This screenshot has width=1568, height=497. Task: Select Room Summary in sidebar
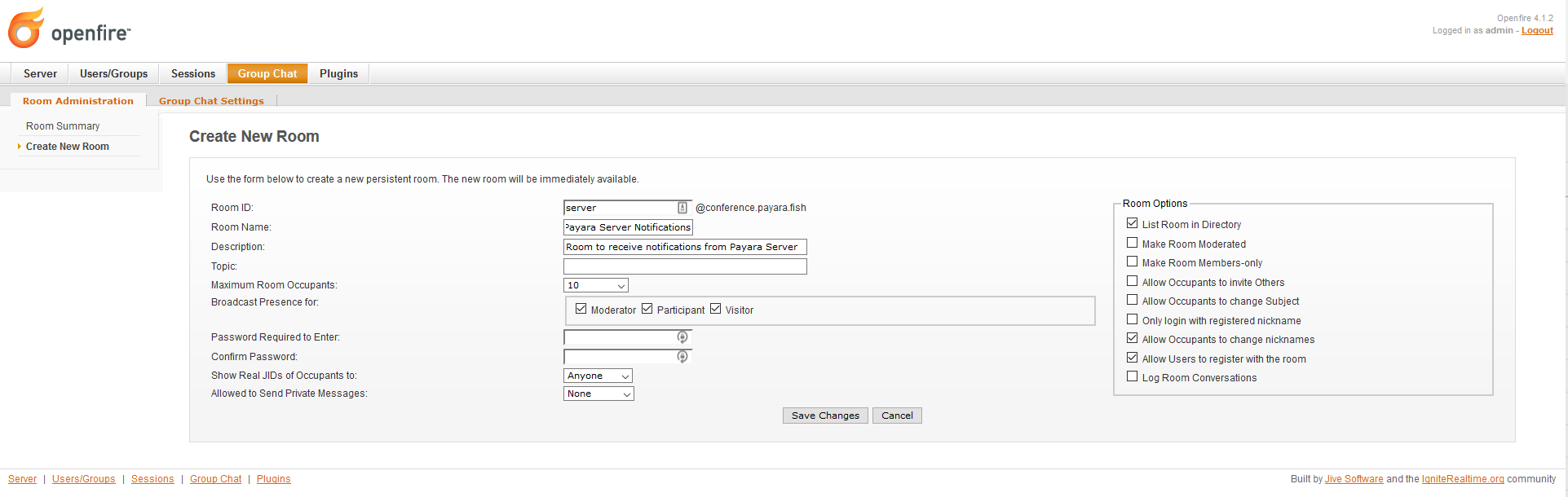63,126
